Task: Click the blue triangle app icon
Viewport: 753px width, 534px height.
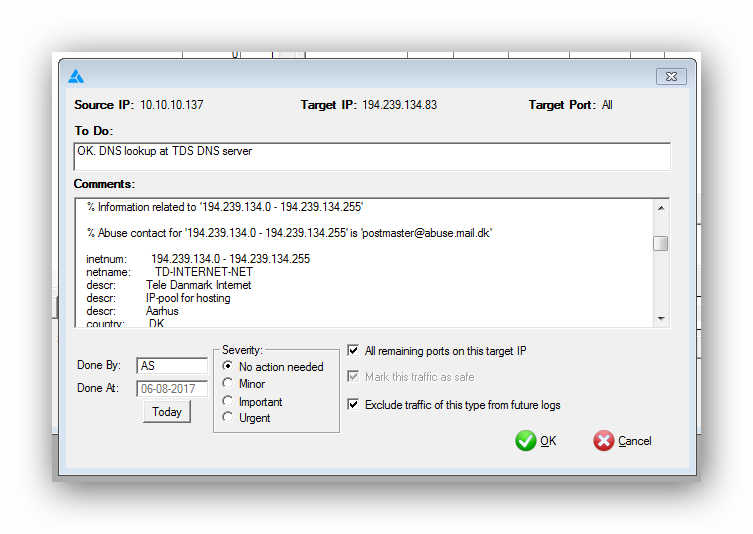Action: tap(76, 76)
